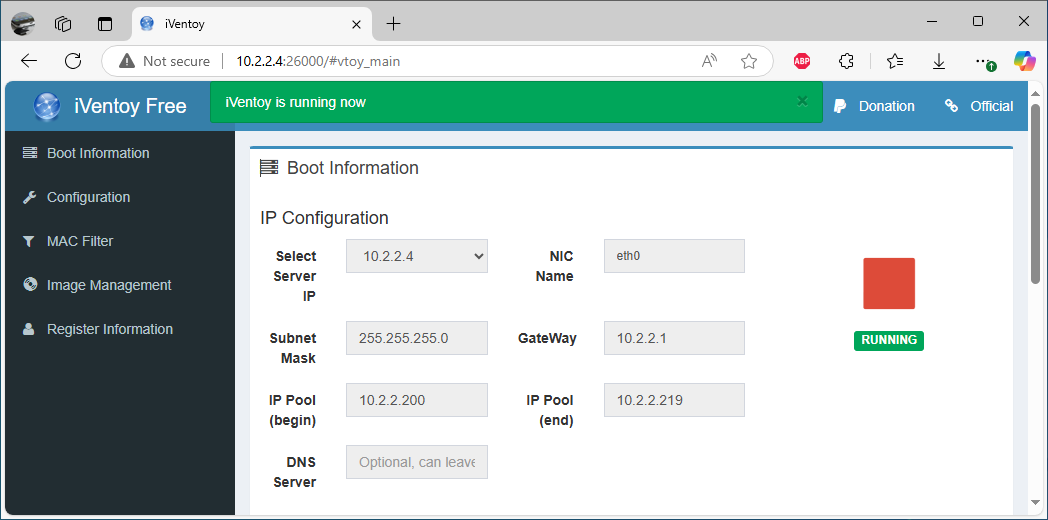
Task: Click the browser back arrow
Action: [29, 61]
